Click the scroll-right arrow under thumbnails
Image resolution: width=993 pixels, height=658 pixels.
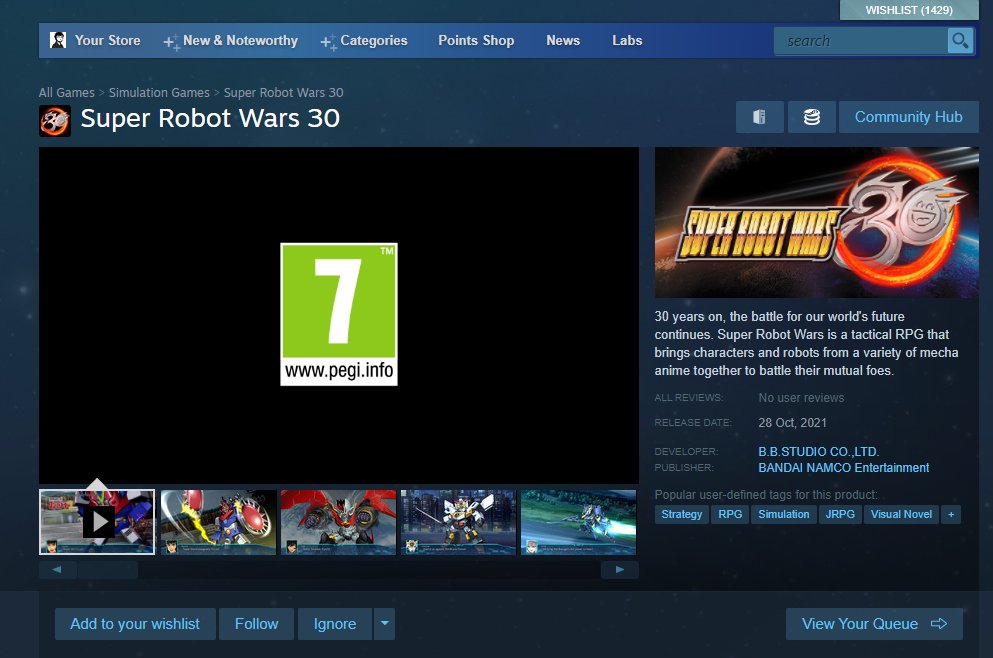pos(619,569)
